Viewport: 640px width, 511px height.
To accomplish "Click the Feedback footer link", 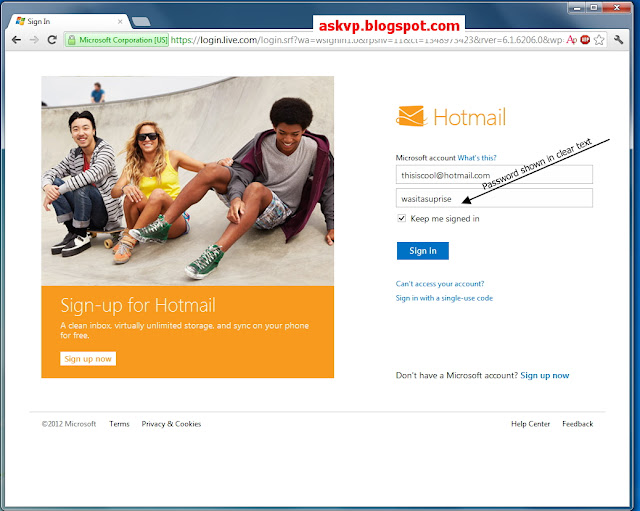I will pyautogui.click(x=578, y=424).
